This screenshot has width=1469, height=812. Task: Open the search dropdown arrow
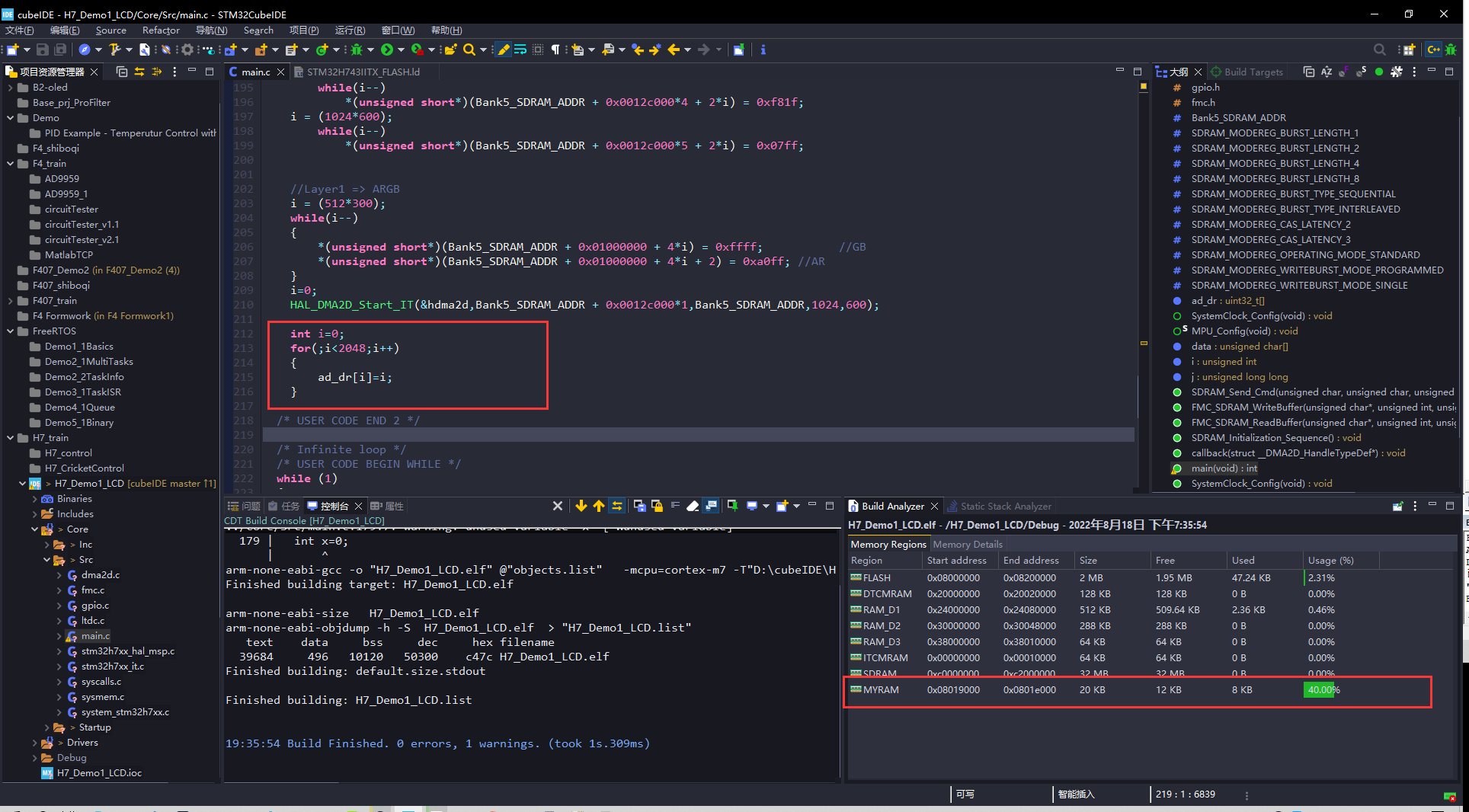click(x=483, y=50)
